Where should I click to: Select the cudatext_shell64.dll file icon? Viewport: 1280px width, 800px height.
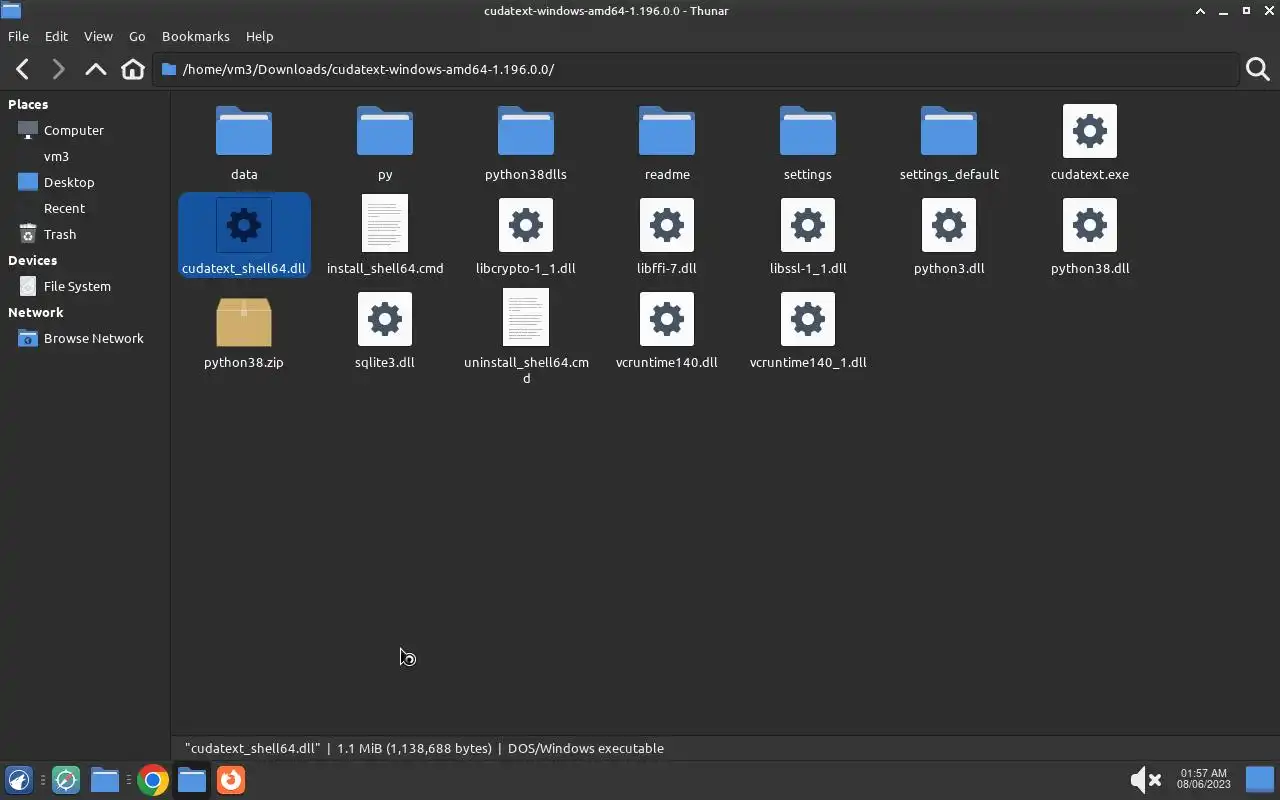pos(244,225)
